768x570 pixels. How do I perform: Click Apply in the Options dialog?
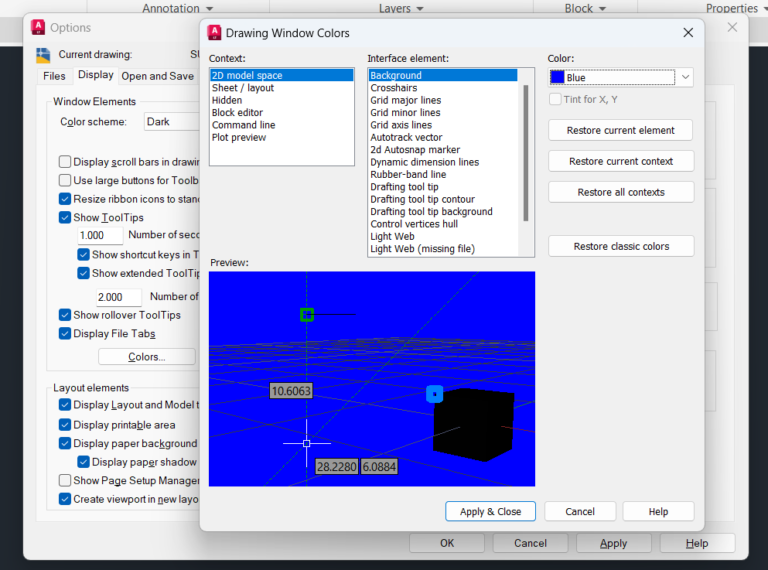pos(613,543)
